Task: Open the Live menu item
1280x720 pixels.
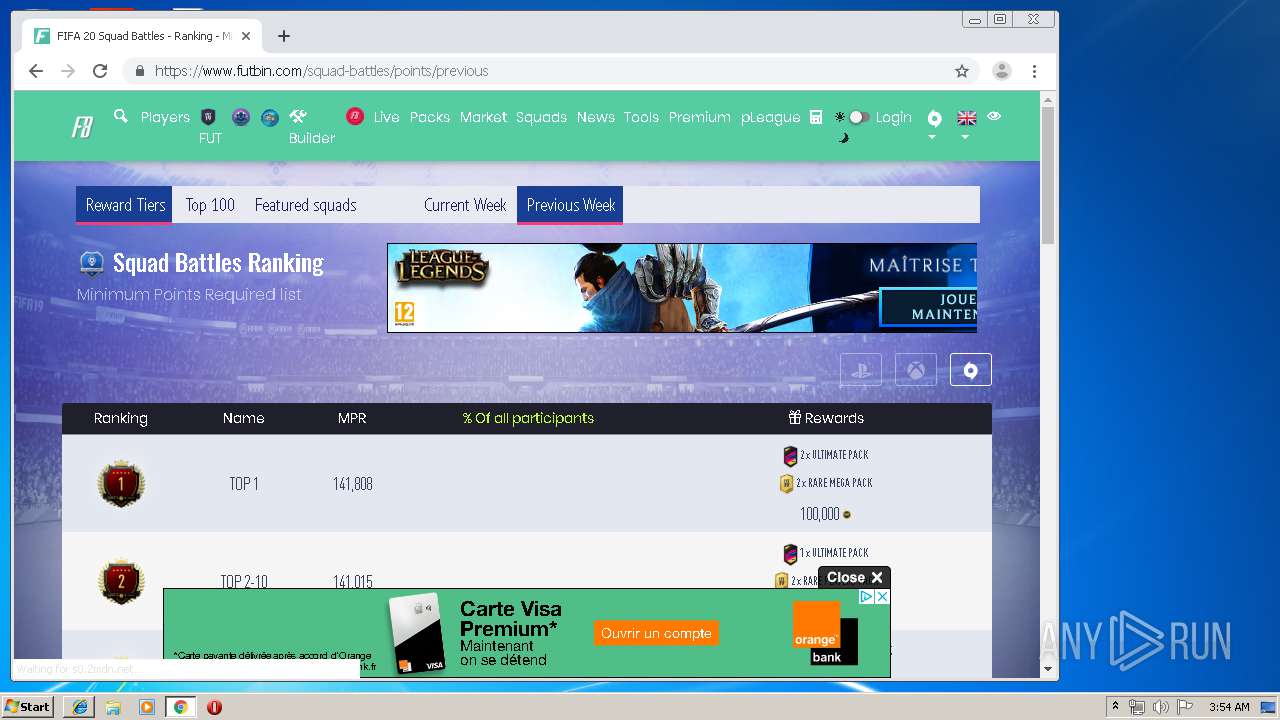Action: [x=386, y=117]
